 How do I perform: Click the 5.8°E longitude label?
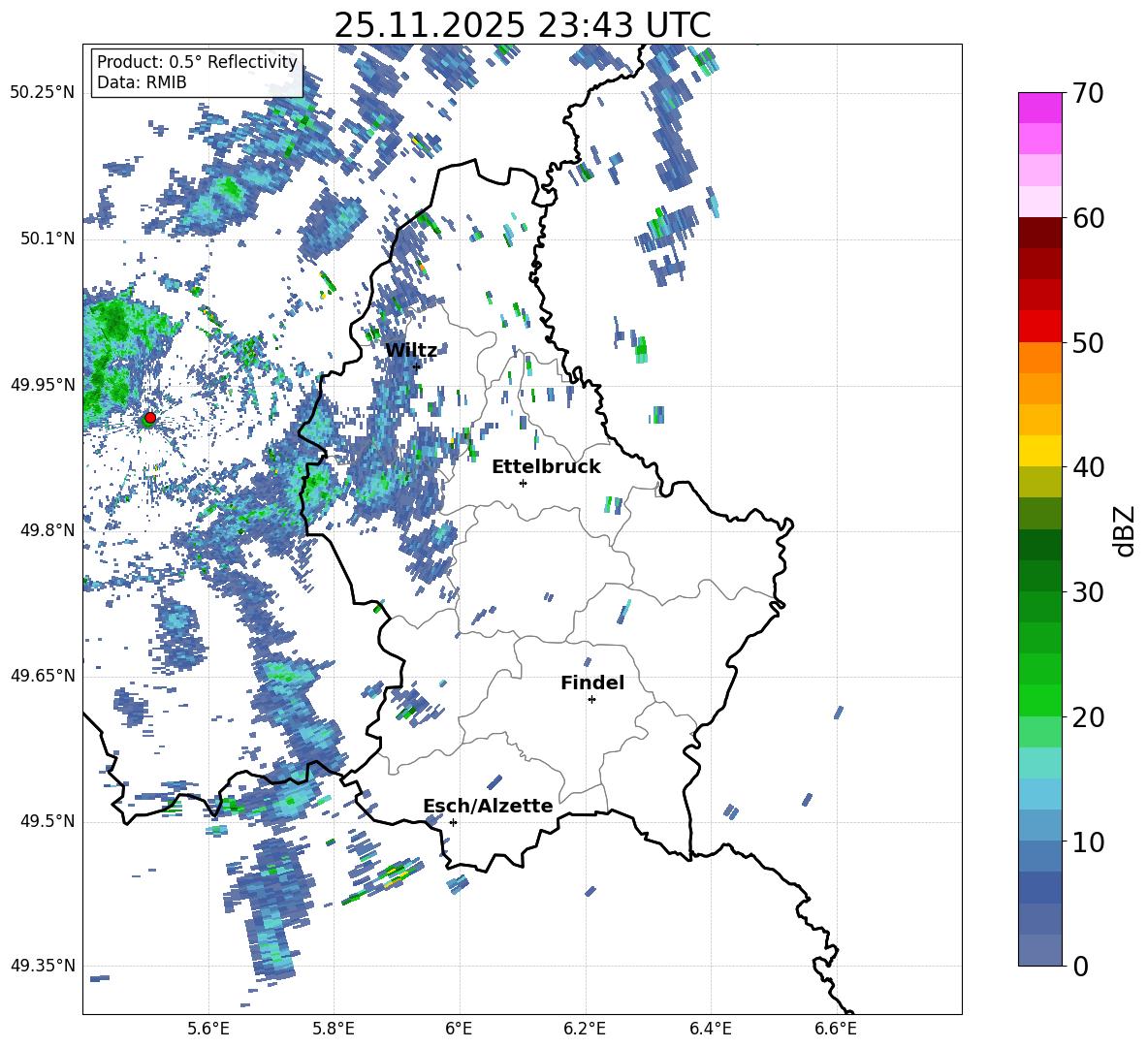(334, 1029)
